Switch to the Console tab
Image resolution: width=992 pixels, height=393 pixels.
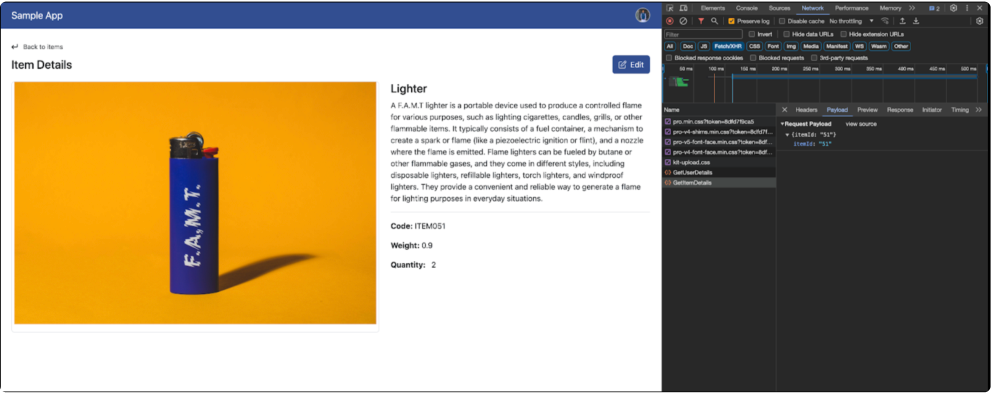[x=747, y=8]
